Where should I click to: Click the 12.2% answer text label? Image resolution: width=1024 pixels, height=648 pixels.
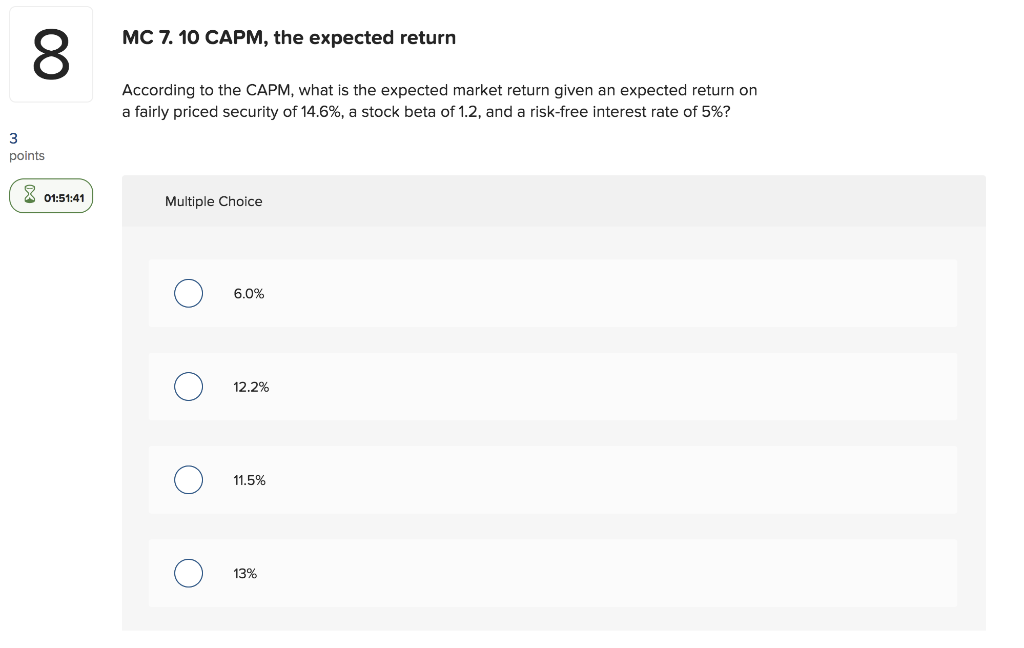tap(250, 386)
